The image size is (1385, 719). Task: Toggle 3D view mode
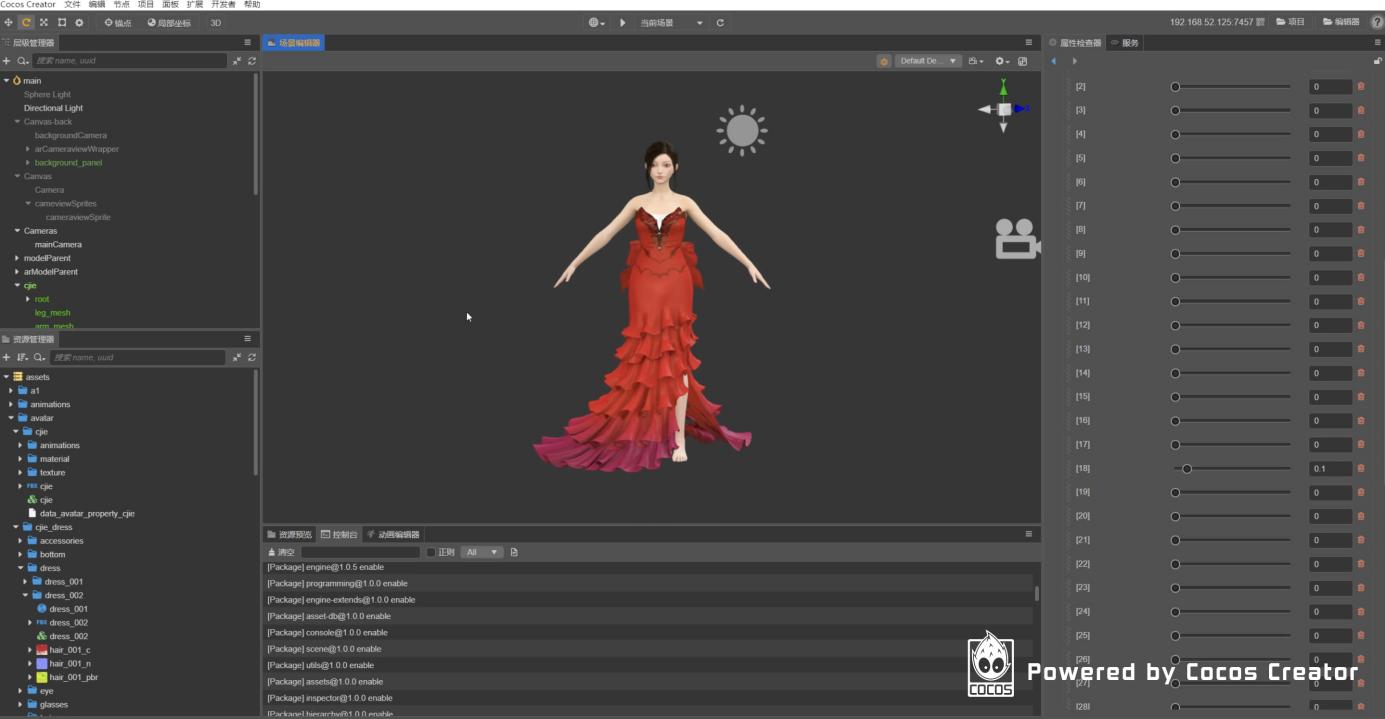215,22
